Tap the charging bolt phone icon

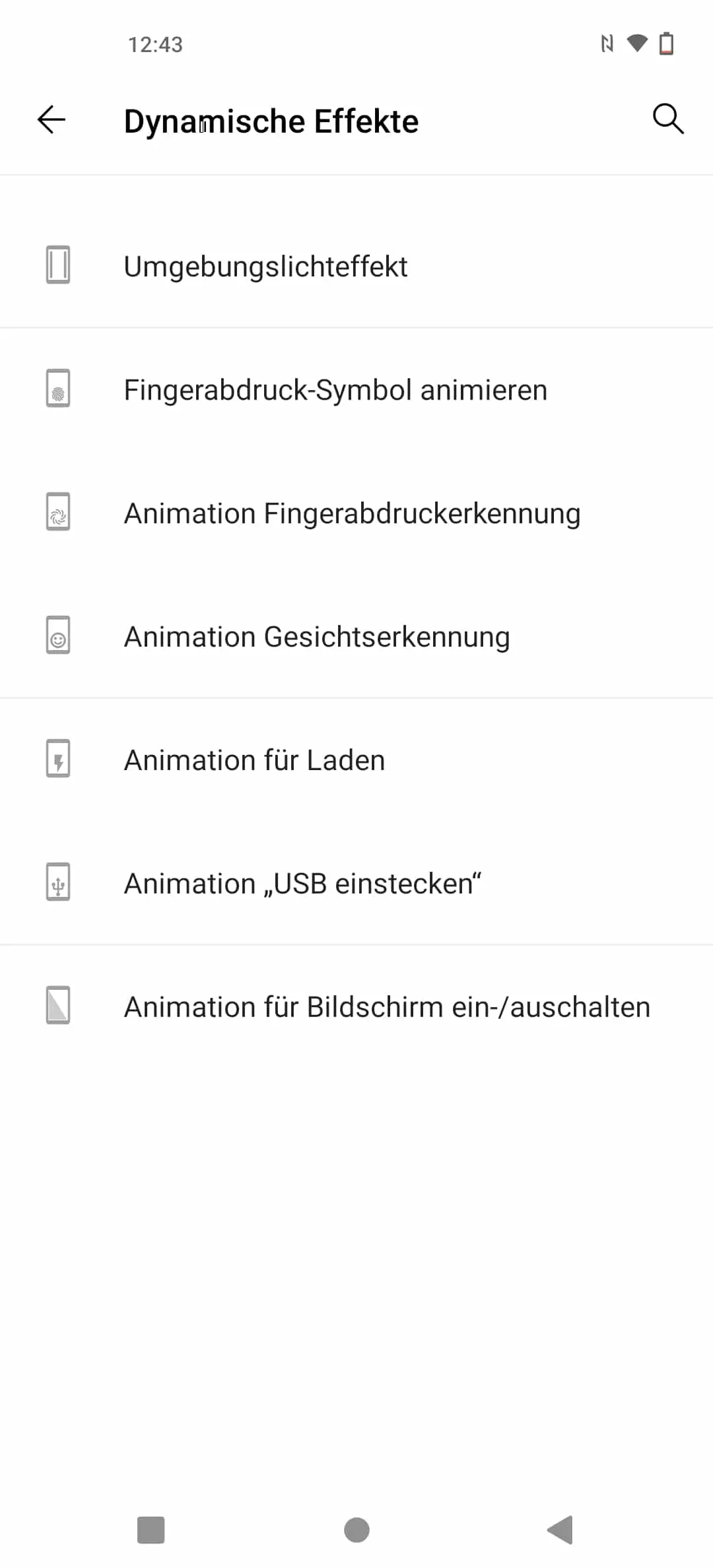[58, 758]
